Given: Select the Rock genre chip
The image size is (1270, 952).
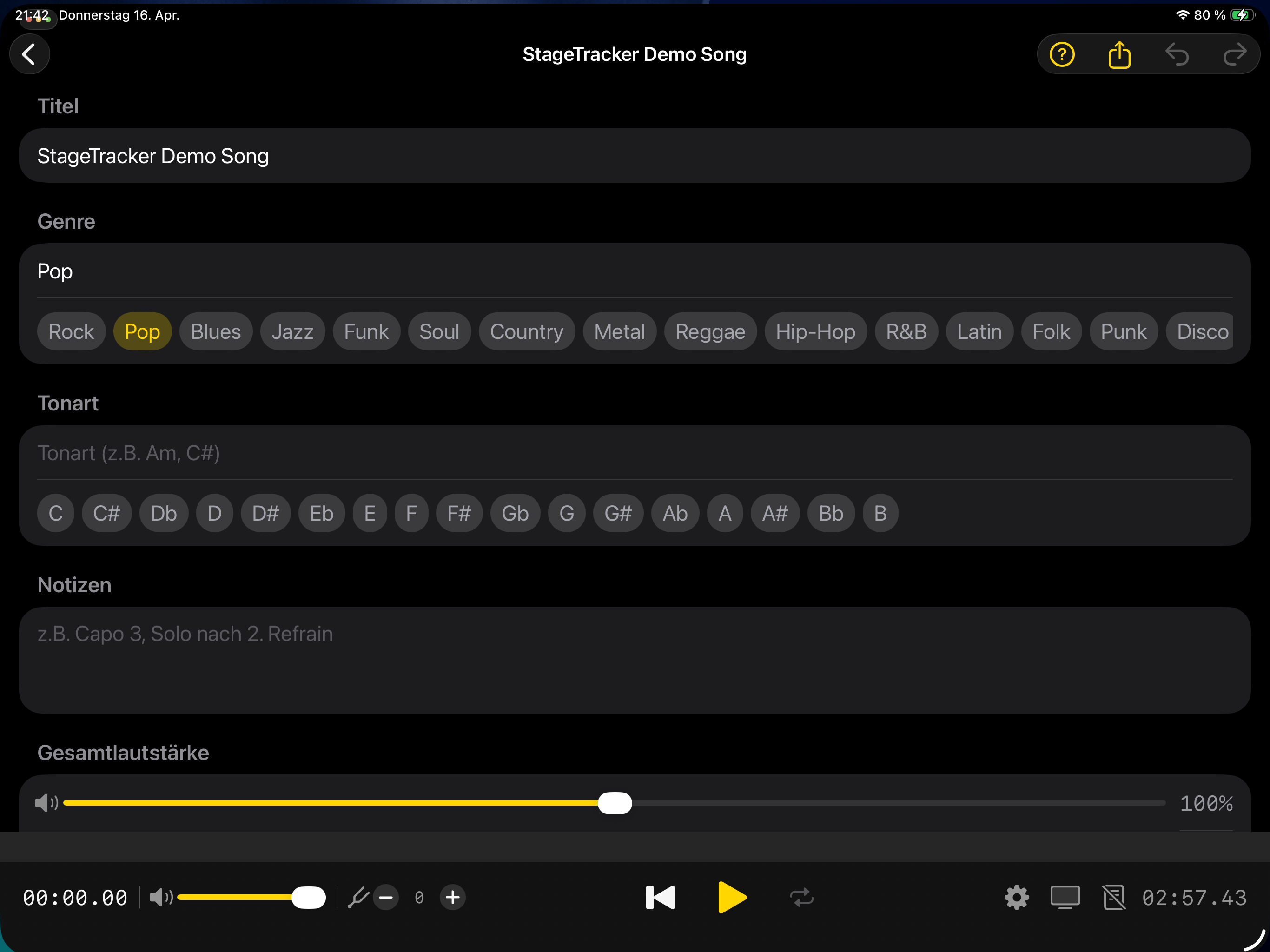Looking at the screenshot, I should (x=71, y=331).
